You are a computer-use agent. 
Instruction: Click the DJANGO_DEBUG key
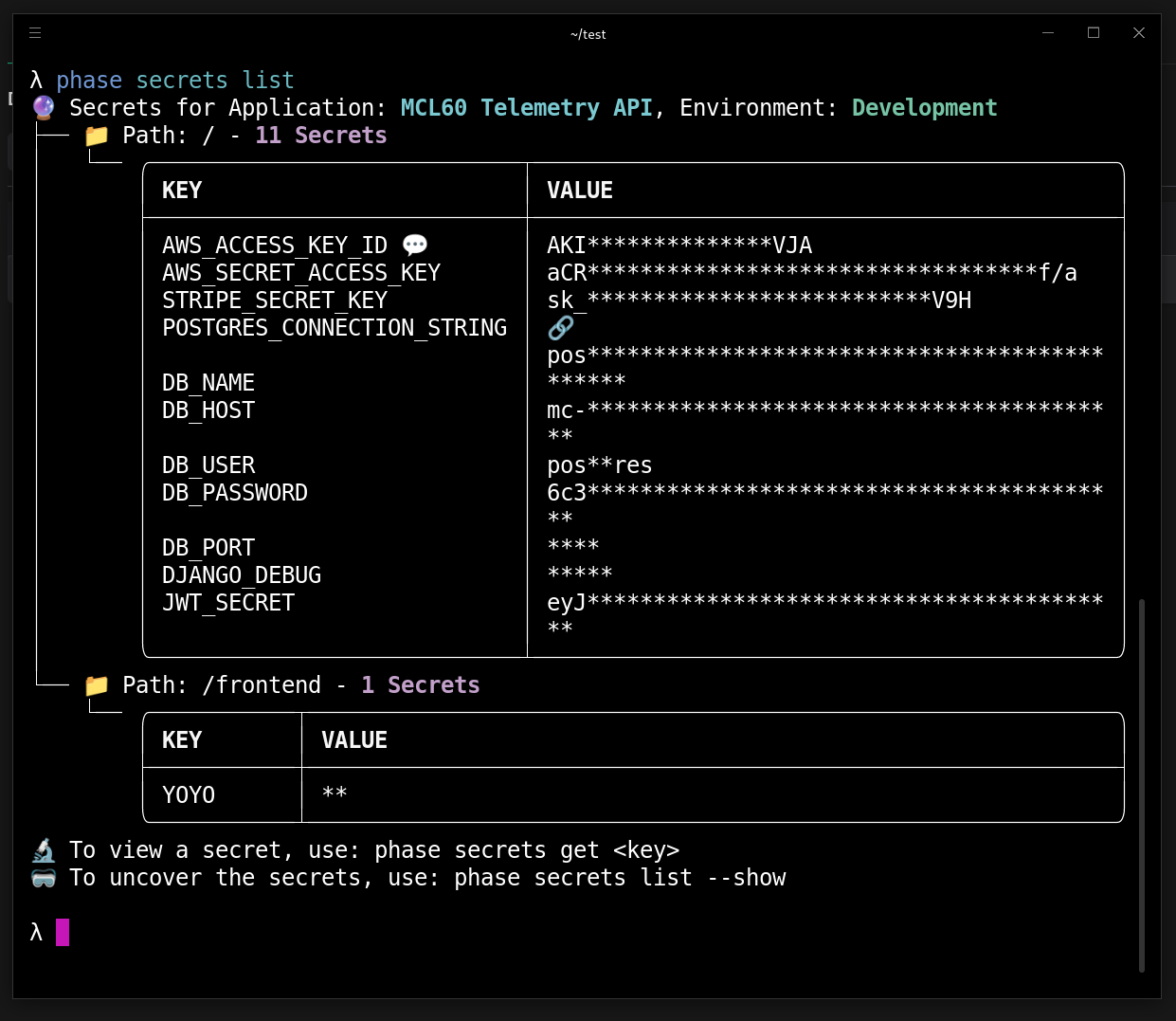click(242, 575)
